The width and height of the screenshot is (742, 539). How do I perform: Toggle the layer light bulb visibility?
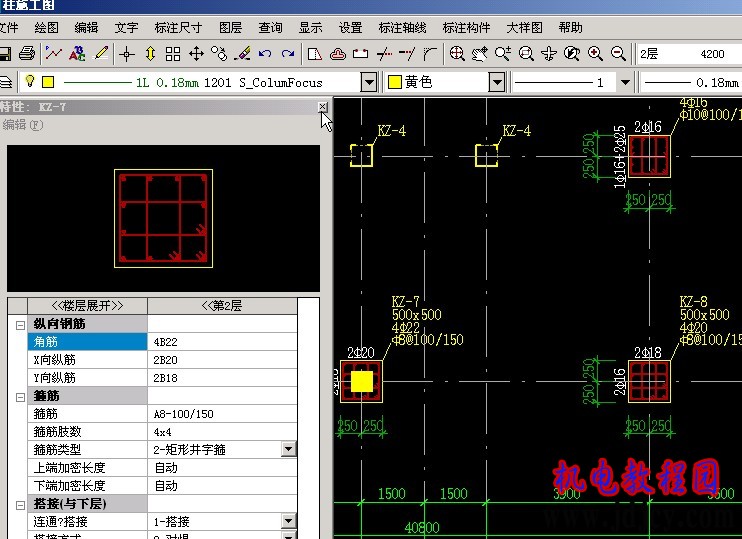point(30,82)
